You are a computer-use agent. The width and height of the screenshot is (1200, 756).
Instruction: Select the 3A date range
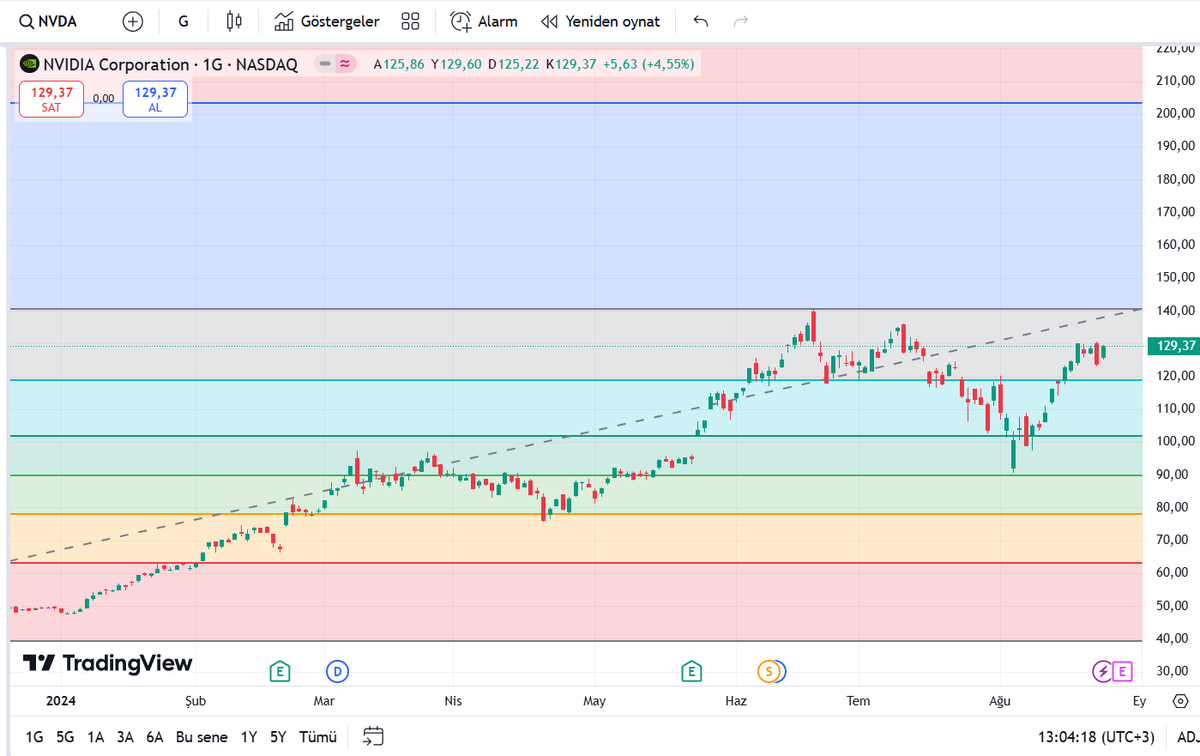click(x=125, y=737)
